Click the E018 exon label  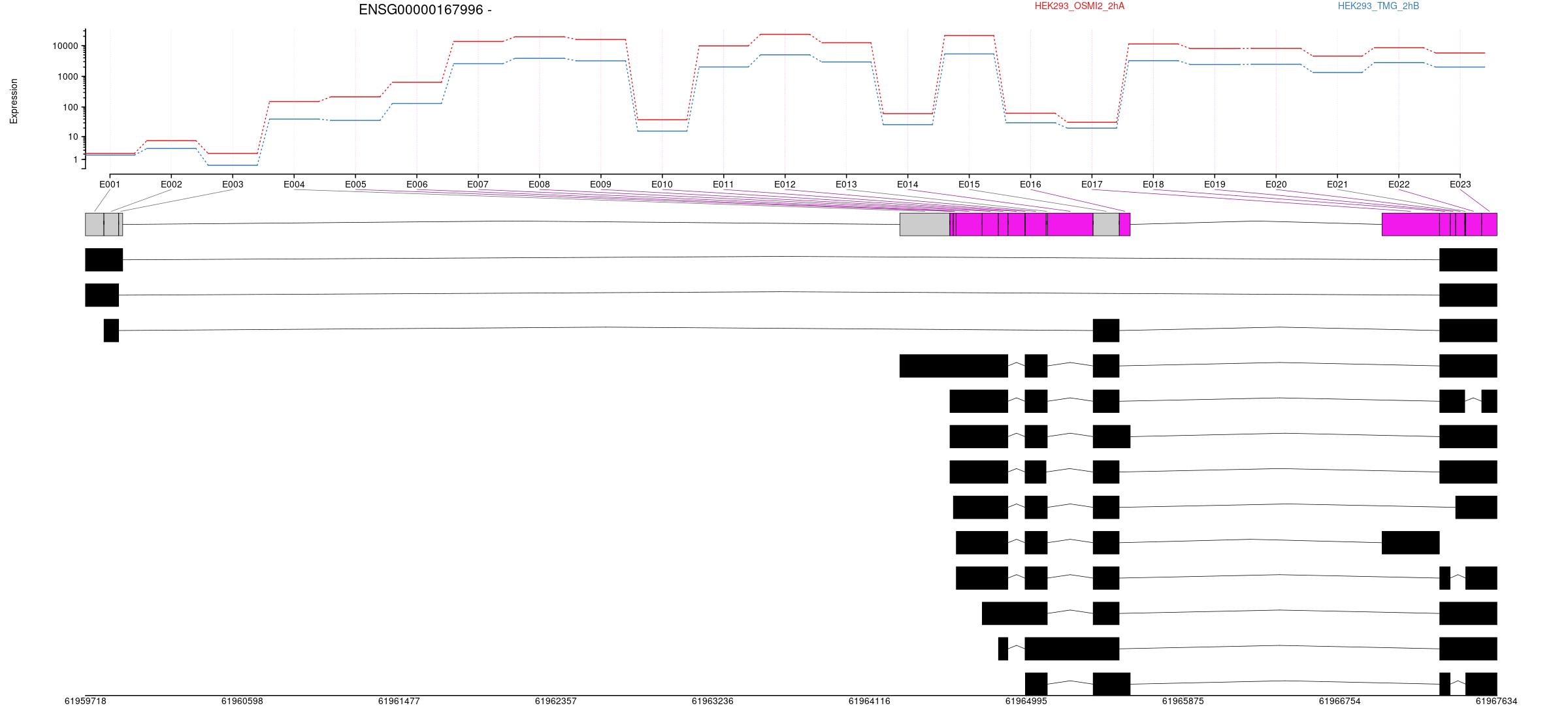coord(1153,184)
